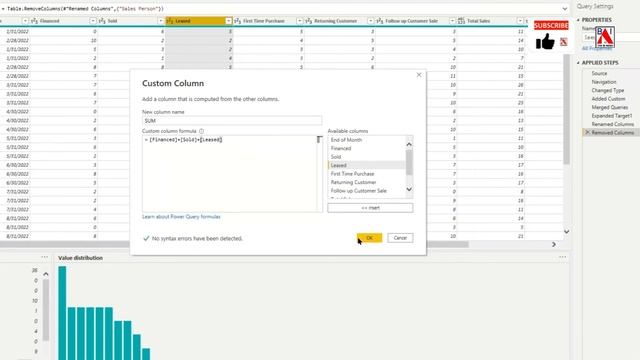This screenshot has width=640, height=360.
Task: Click the thumbs up like icon
Action: [545, 42]
